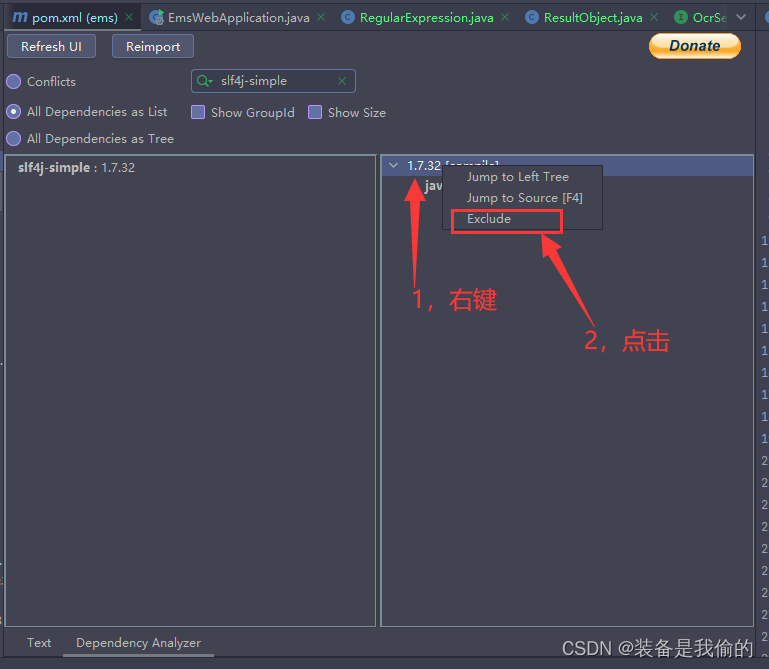Click the Reimport button
Screen dimensions: 769x669
[x=153, y=47]
